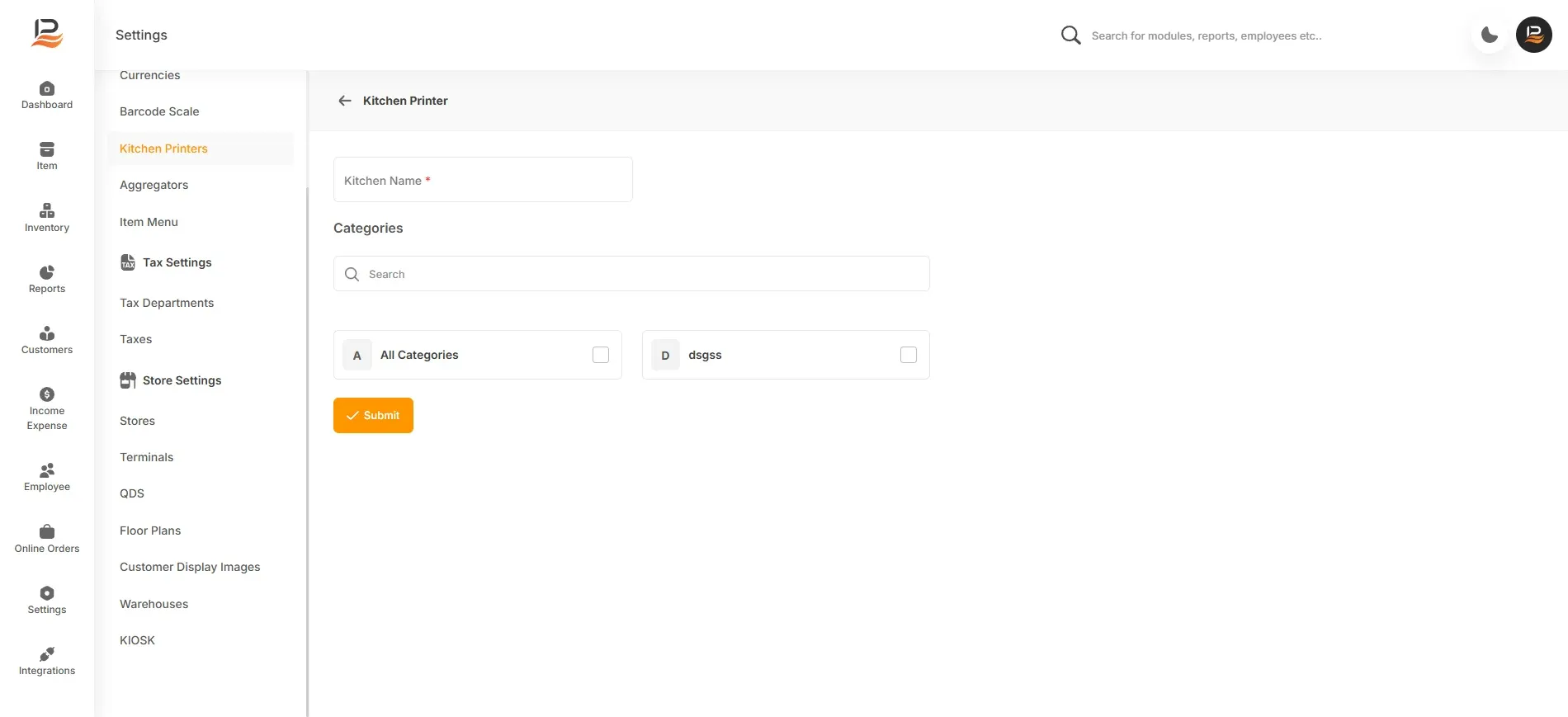Open QDS settings
Image resolution: width=1568 pixels, height=717 pixels.
coord(132,493)
